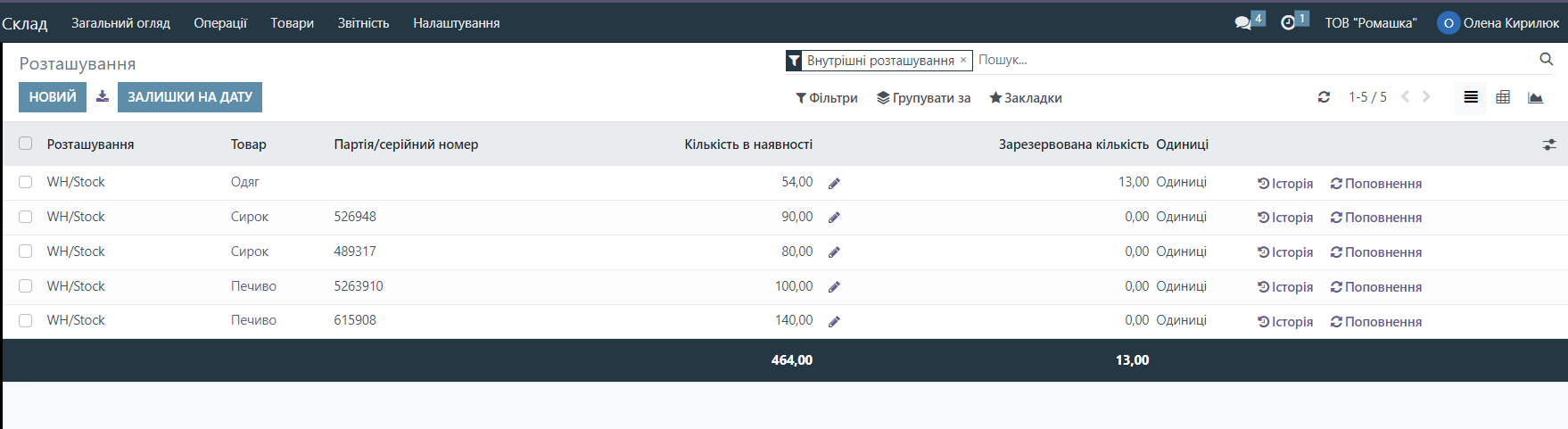
Task: Open column settings adjust icon
Action: (1549, 144)
